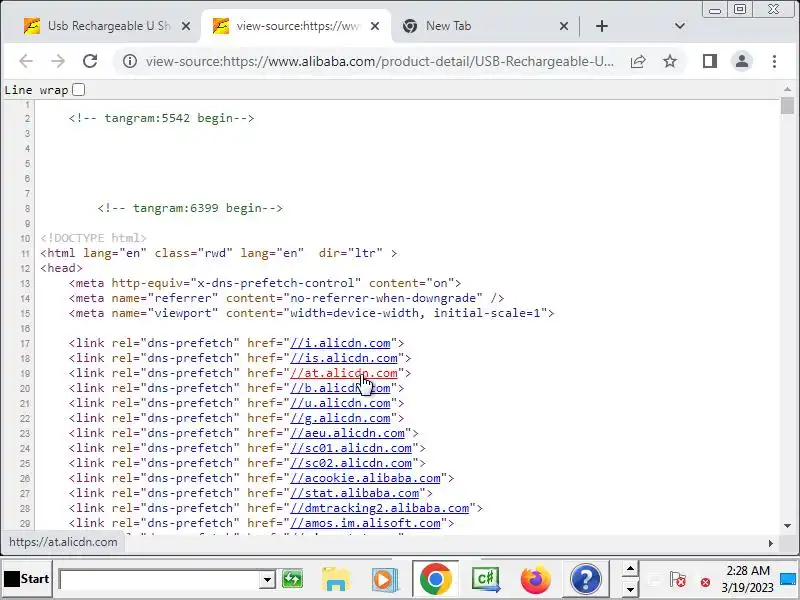Image resolution: width=800 pixels, height=600 pixels.
Task: Open the //dmtracking2.alibaba.com link
Action: click(380, 508)
